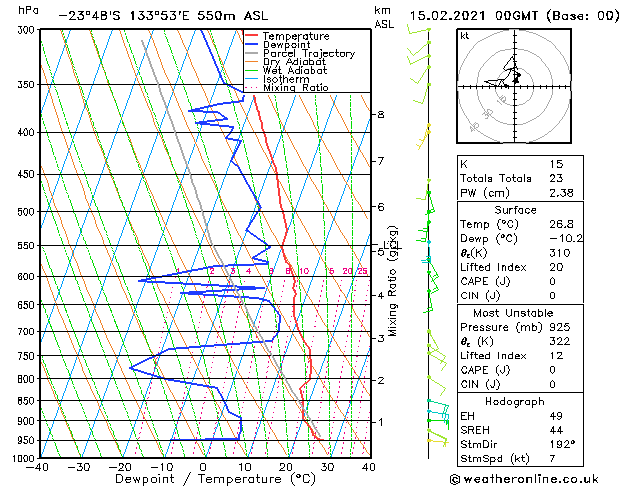Select the 'Dry Adiabat' legend label

294,62
